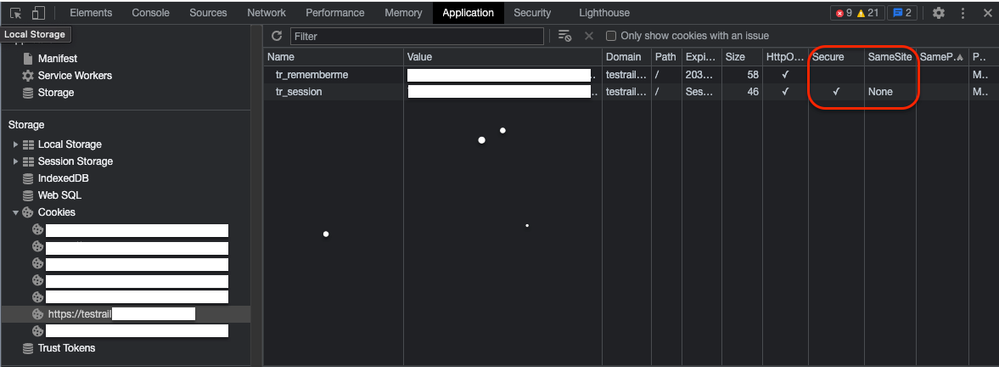Sort by the HttpOnly column header
The height and width of the screenshot is (367, 999).
785,57
